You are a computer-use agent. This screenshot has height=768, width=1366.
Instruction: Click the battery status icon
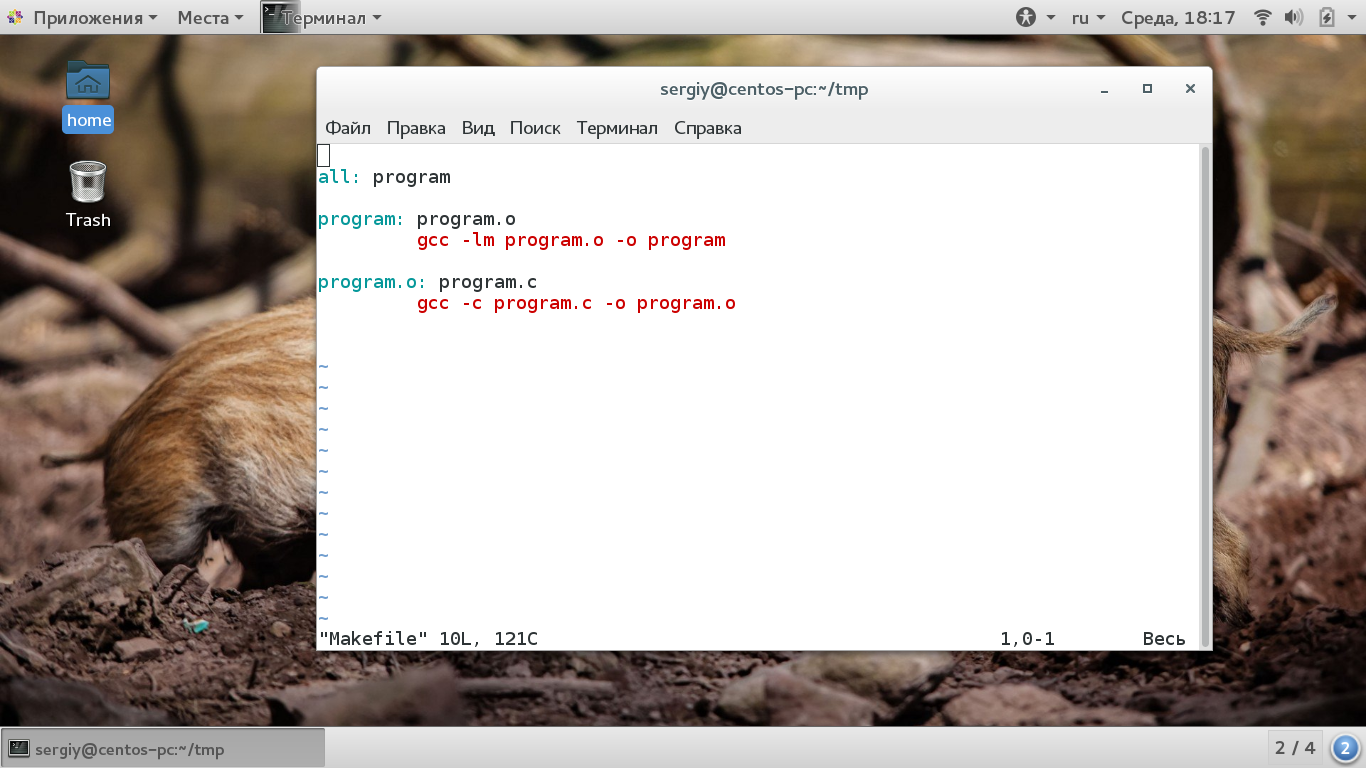click(x=1327, y=17)
